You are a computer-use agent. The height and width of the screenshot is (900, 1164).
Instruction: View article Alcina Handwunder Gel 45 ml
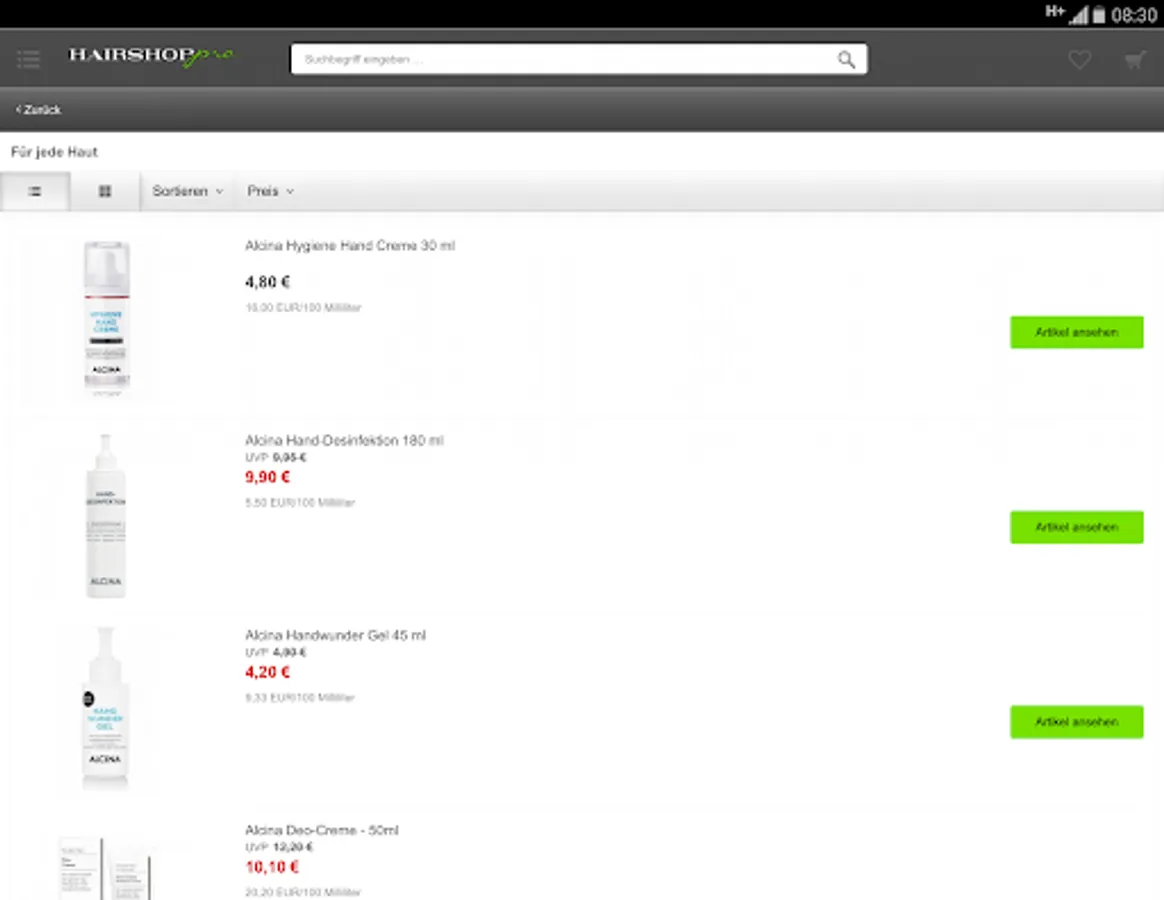[x=1076, y=722]
